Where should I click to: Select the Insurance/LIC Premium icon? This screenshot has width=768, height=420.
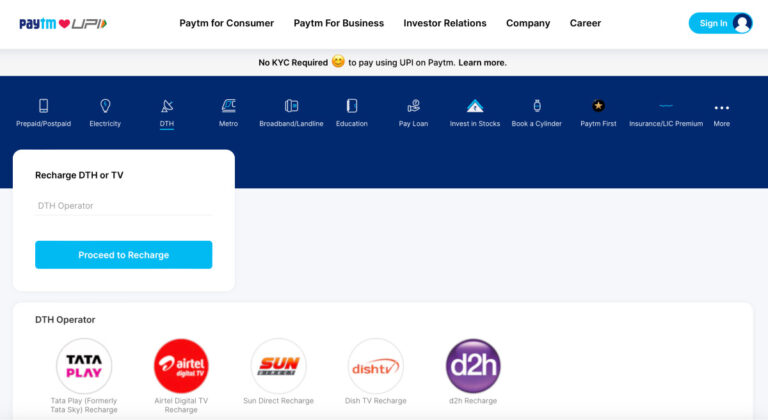point(666,106)
